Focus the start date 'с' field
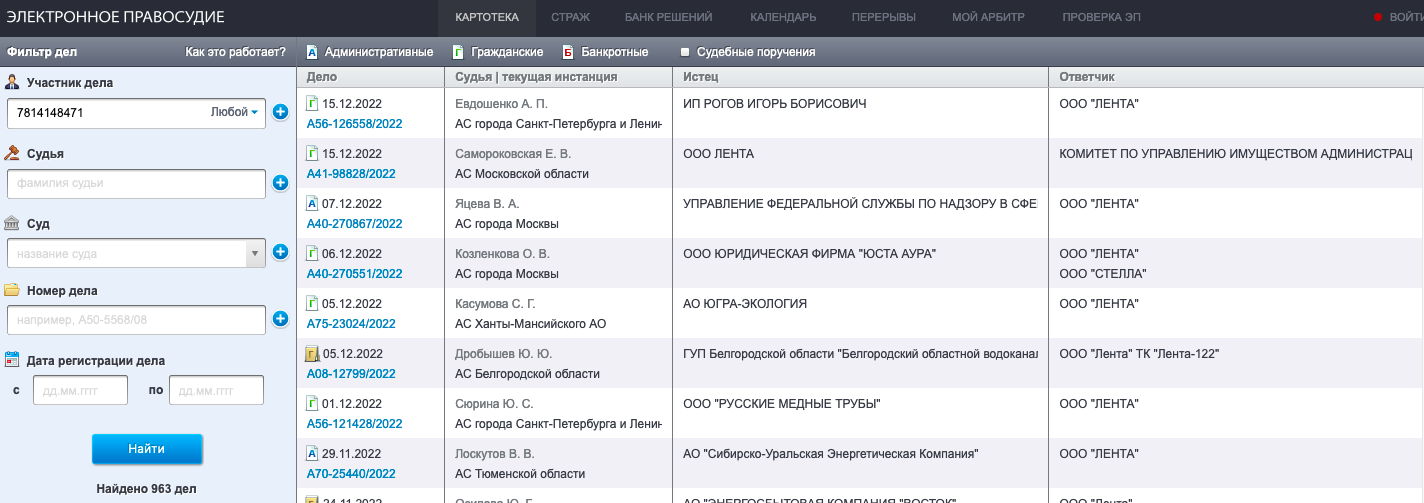 (x=80, y=390)
